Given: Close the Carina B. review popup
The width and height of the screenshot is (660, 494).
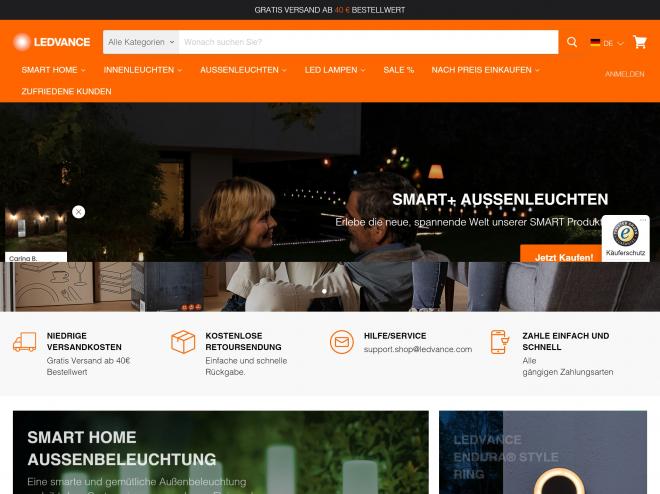Looking at the screenshot, I should tap(78, 212).
